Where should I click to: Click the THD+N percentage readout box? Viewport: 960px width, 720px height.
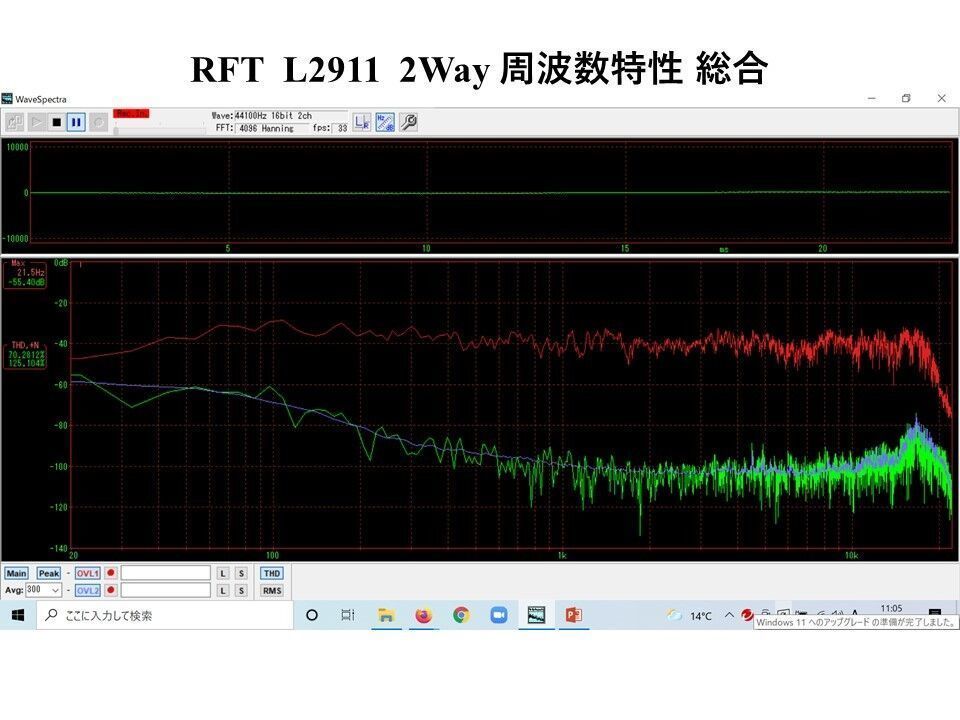click(x=25, y=355)
